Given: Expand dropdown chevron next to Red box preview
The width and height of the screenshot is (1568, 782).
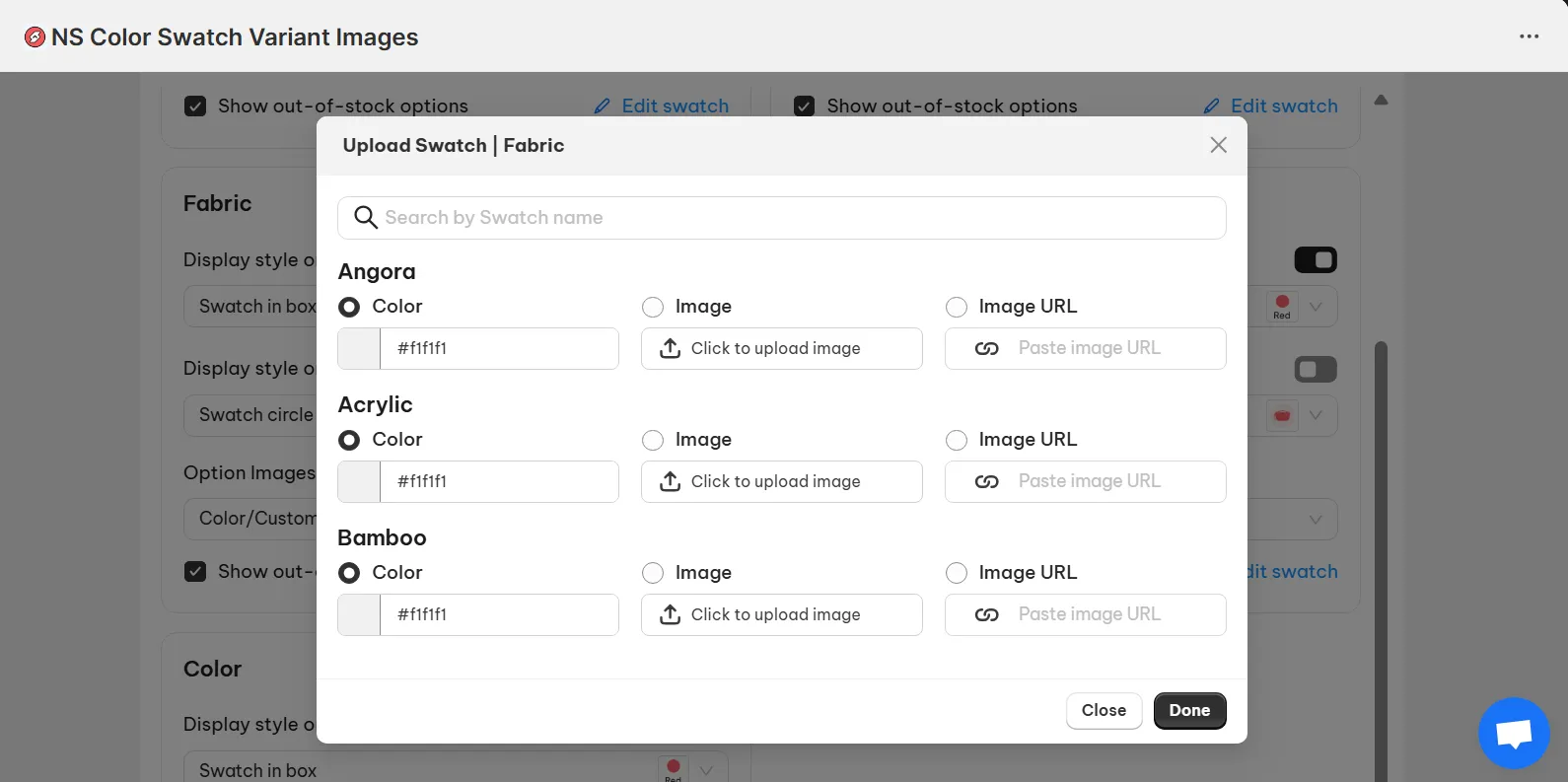Looking at the screenshot, I should point(1316,307).
